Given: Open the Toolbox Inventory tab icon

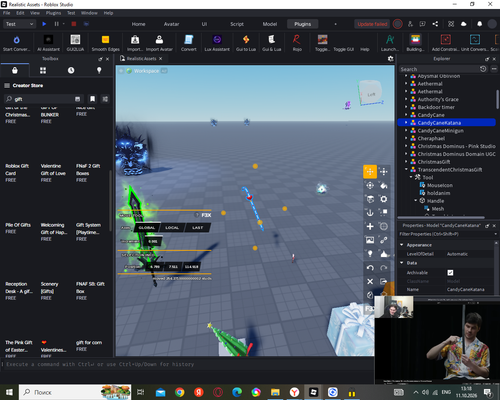Looking at the screenshot, I should tap(43, 70).
